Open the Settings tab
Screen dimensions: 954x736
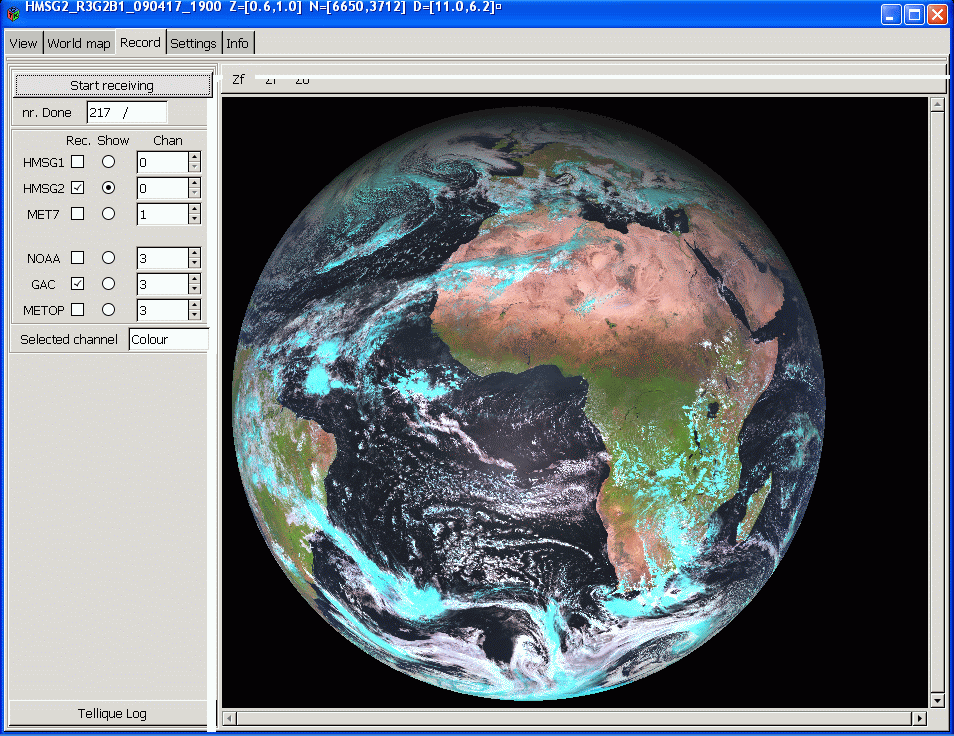tap(193, 43)
